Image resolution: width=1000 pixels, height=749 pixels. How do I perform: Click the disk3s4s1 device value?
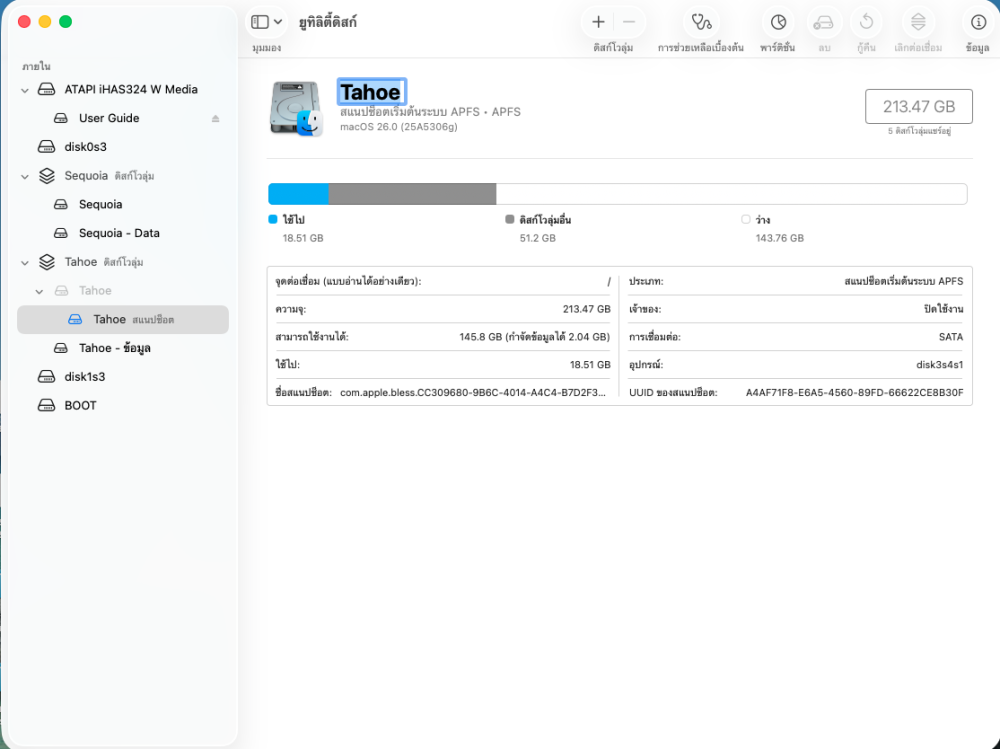pos(940,365)
